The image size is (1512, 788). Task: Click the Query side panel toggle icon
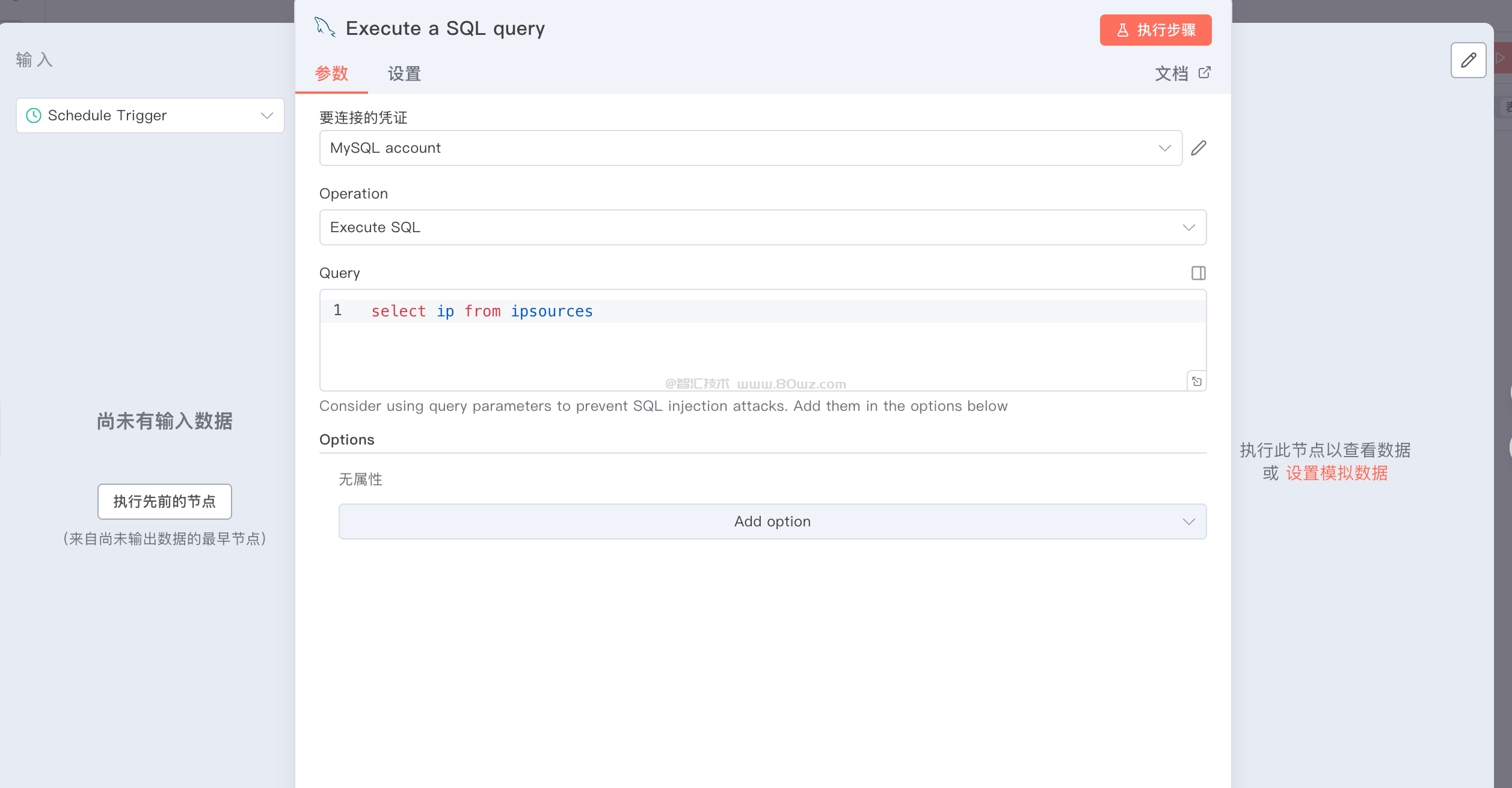point(1198,273)
